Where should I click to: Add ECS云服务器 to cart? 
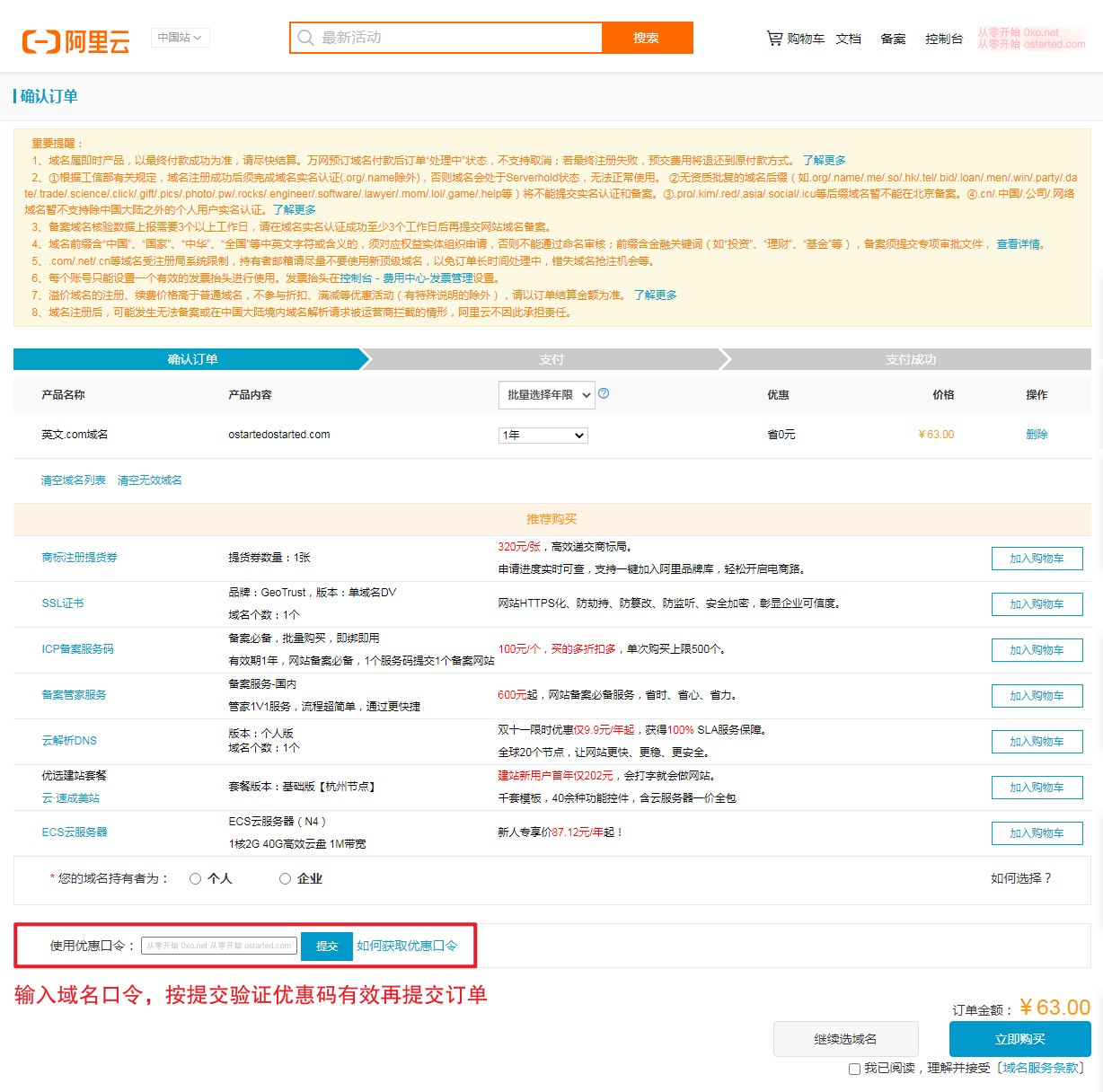[1037, 833]
